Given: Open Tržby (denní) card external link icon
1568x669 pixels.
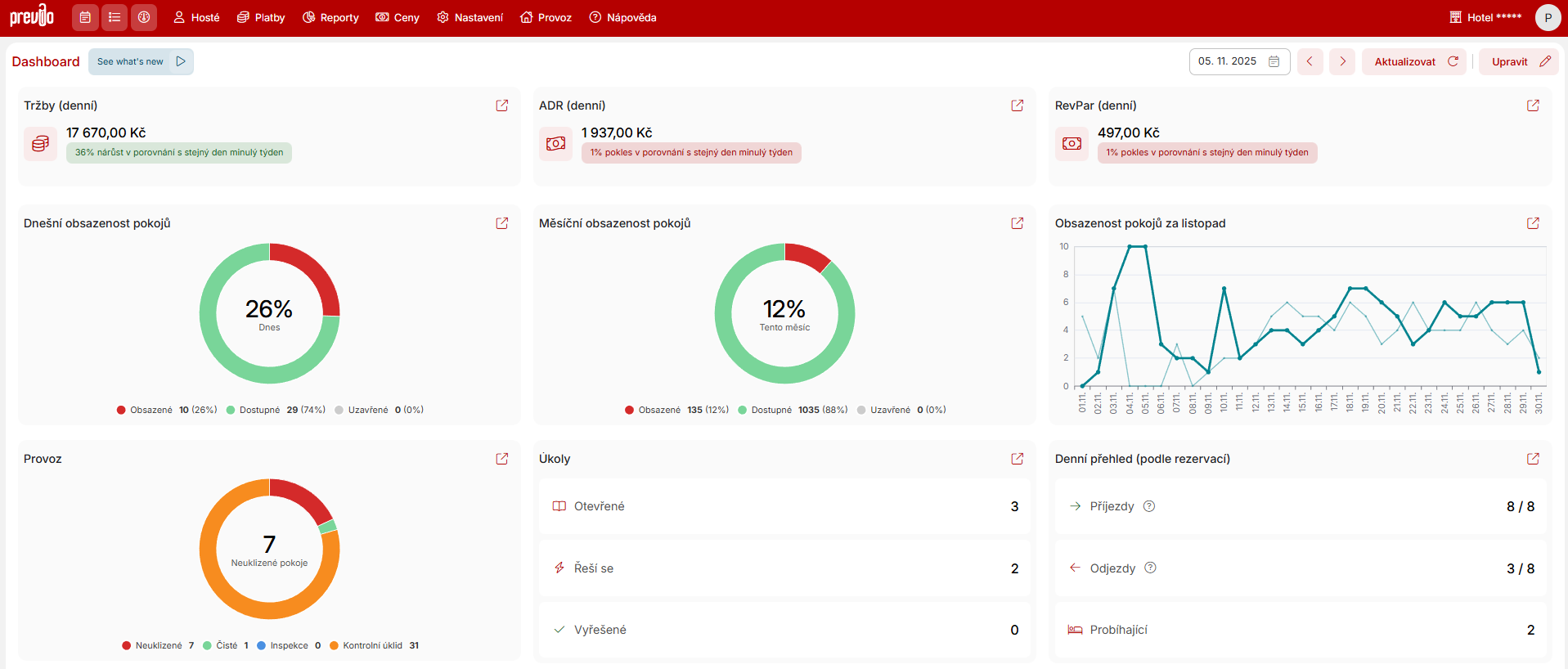Looking at the screenshot, I should 502,106.
